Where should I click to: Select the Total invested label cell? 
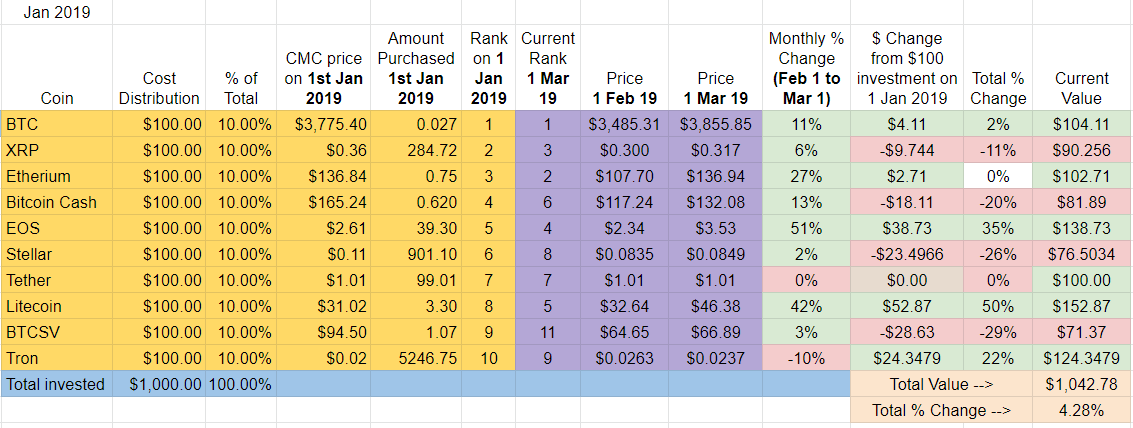[x=57, y=384]
